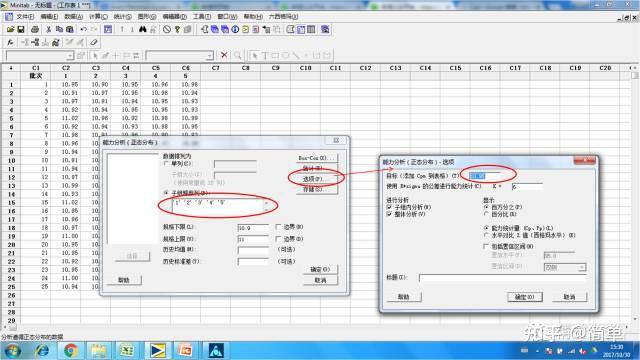The width and height of the screenshot is (640, 360).
Task: Click the 规格下限 lower spec input field
Action: tap(253, 227)
